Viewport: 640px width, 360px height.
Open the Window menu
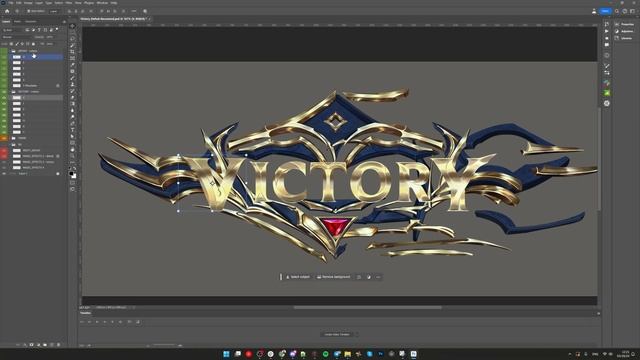[x=102, y=3]
